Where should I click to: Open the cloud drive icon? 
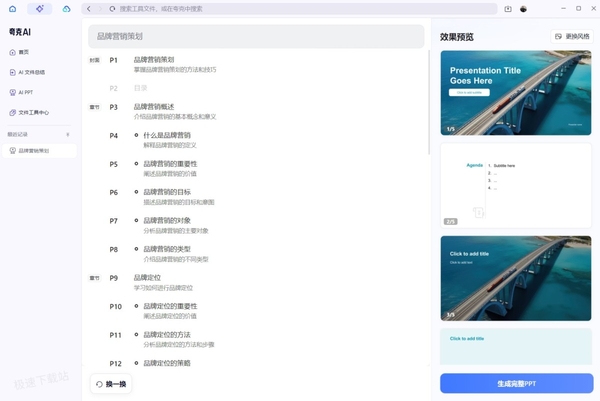[67, 9]
